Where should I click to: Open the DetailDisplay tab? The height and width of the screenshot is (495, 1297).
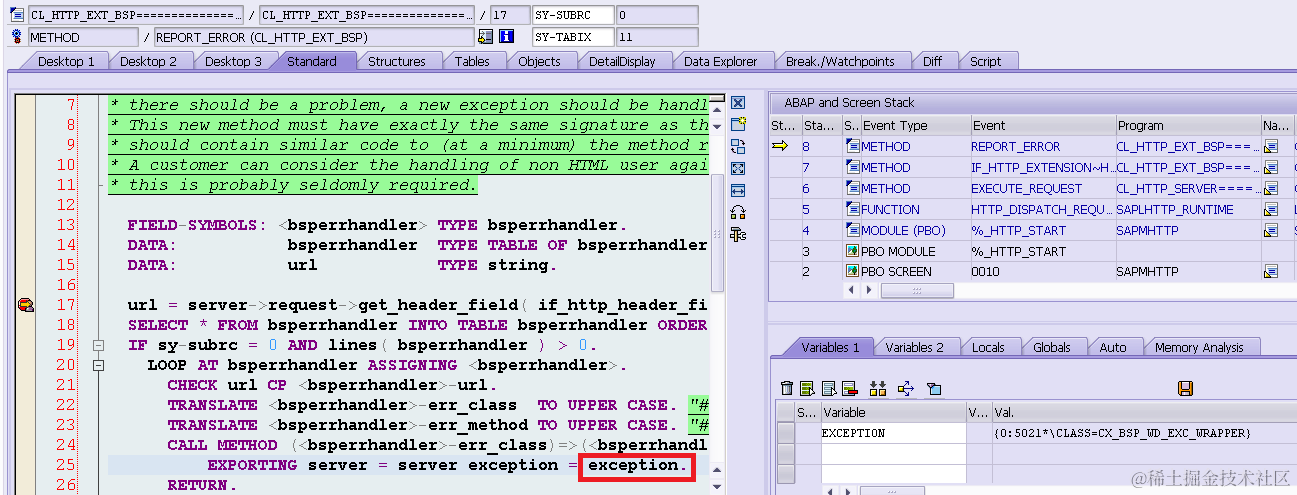click(x=622, y=61)
